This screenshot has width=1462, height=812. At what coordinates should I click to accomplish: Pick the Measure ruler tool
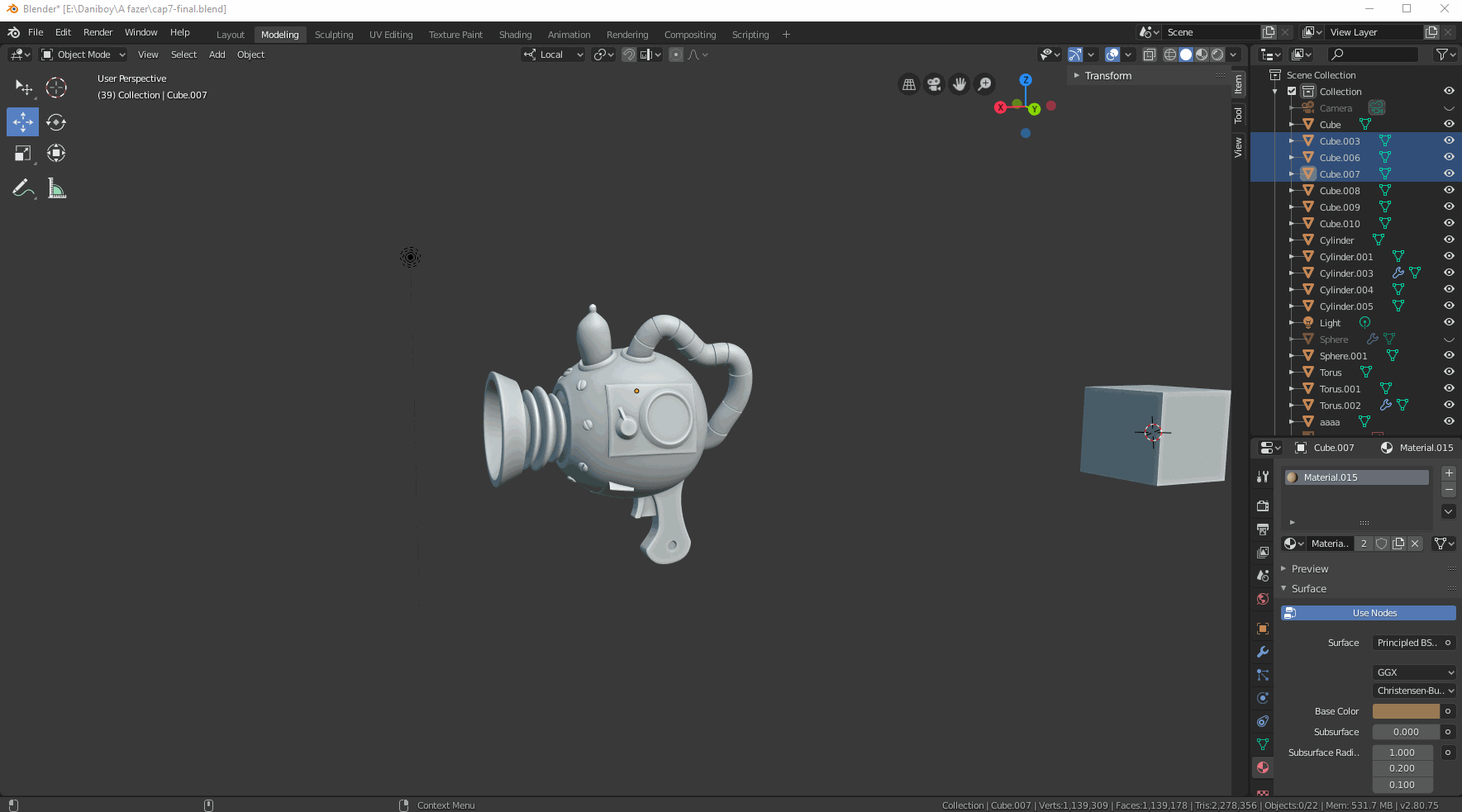56,189
